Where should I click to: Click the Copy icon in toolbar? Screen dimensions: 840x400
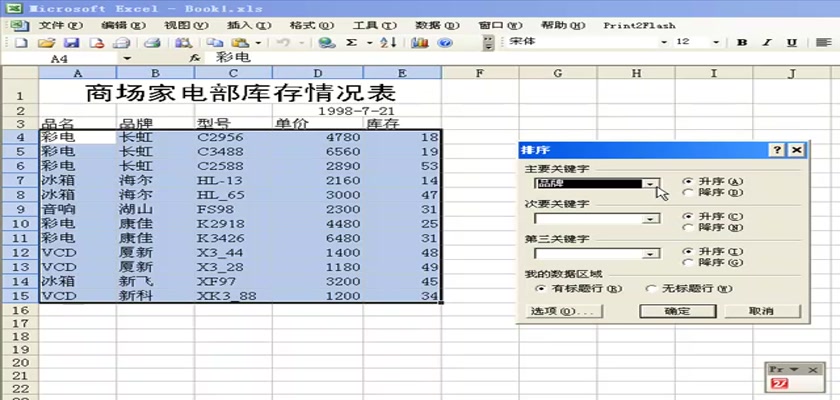point(215,43)
